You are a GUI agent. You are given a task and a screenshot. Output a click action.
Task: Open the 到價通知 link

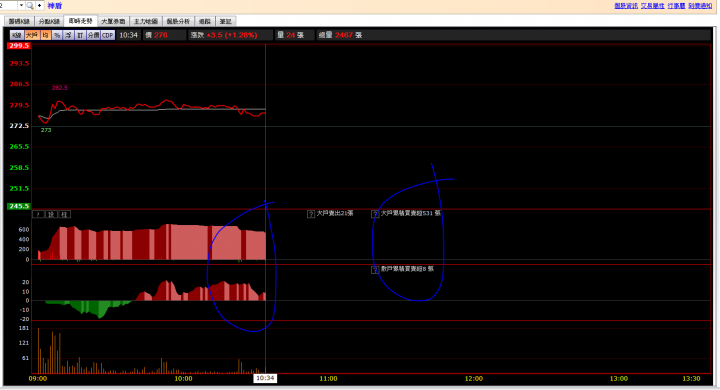(x=700, y=6)
